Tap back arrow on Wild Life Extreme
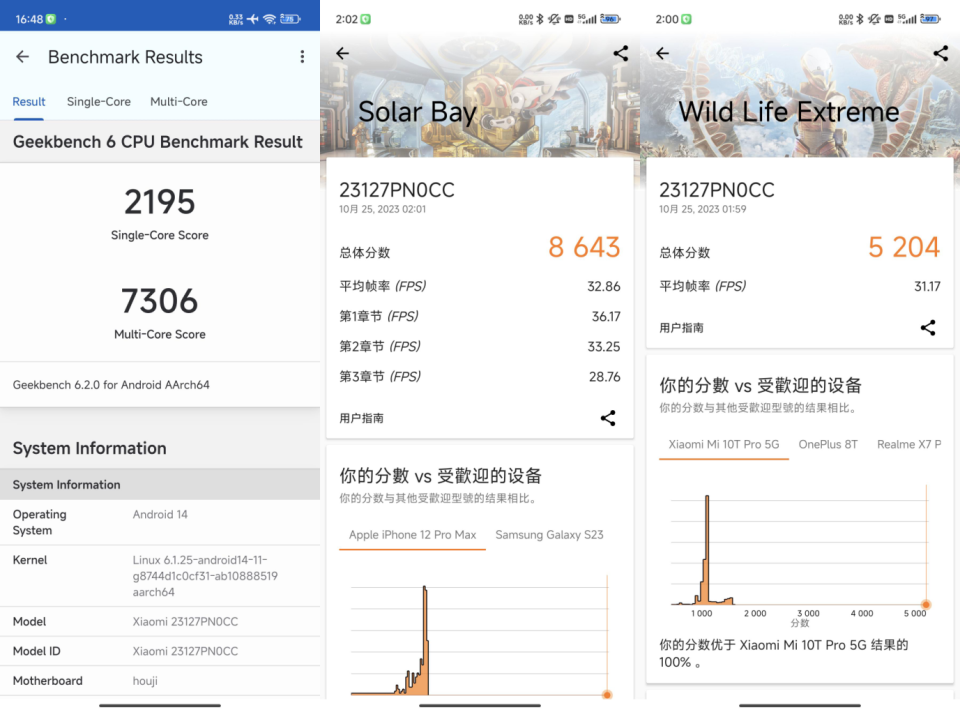This screenshot has height=712, width=960. tap(662, 53)
